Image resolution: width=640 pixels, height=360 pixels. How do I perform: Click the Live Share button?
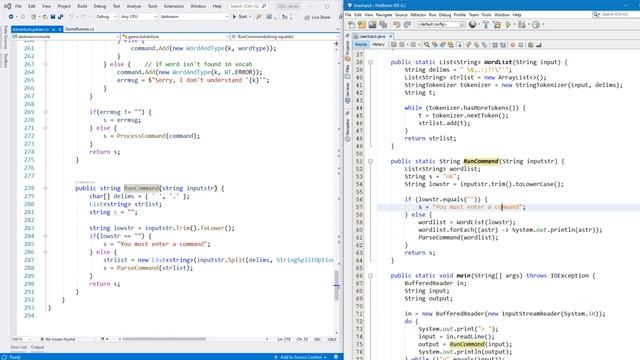coord(317,17)
